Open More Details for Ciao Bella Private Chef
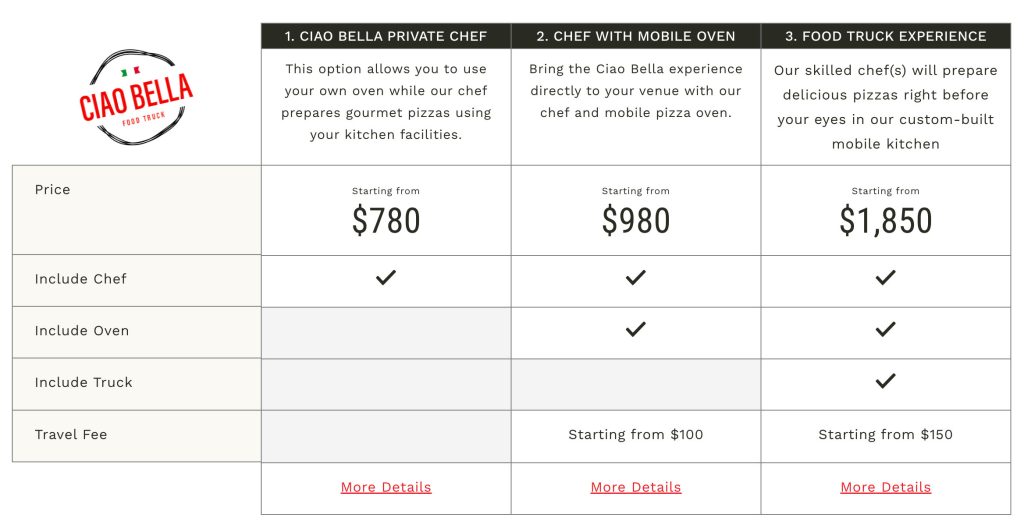The image size is (1024, 532). (386, 487)
